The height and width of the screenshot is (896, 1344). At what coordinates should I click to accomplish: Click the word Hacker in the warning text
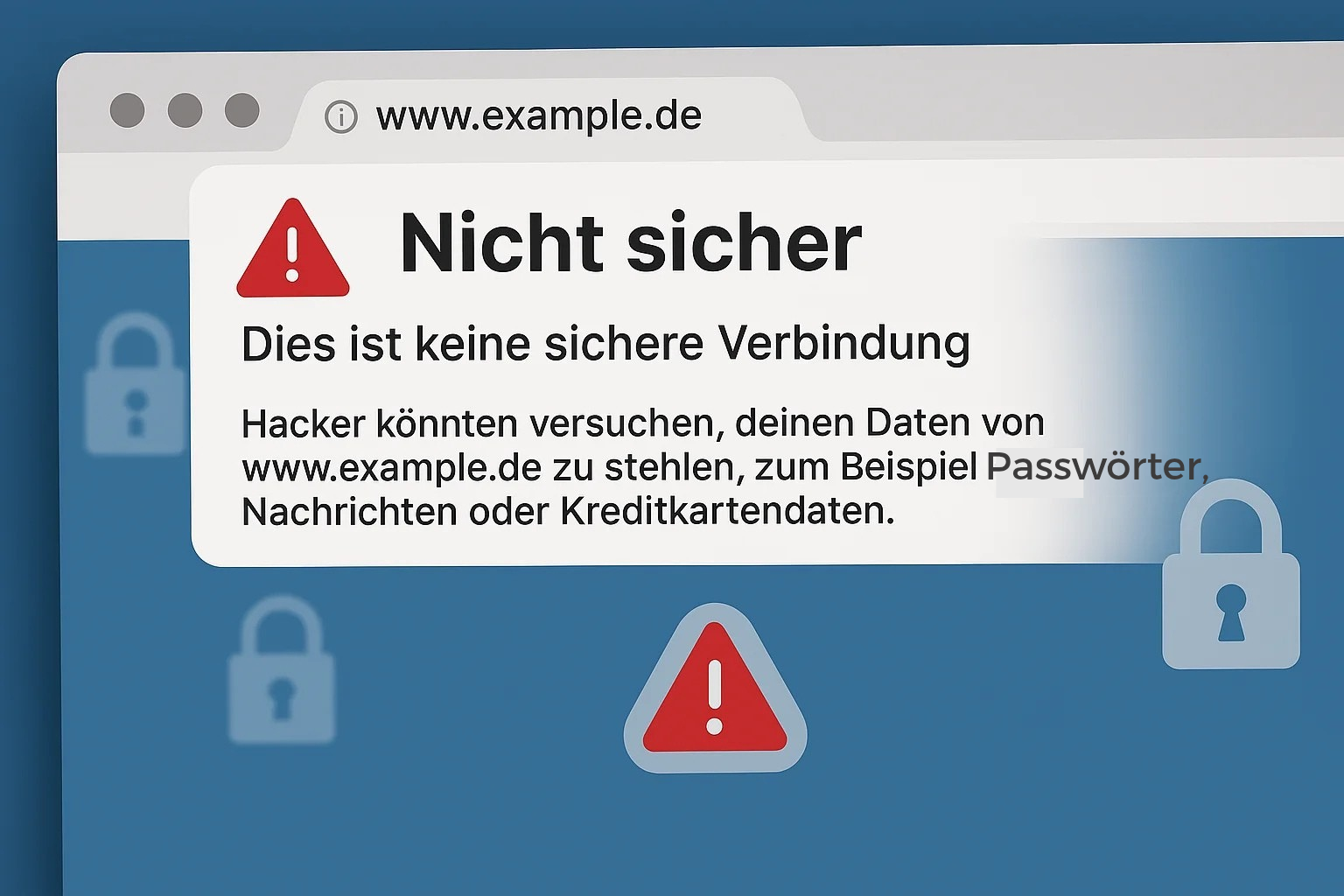(x=304, y=424)
